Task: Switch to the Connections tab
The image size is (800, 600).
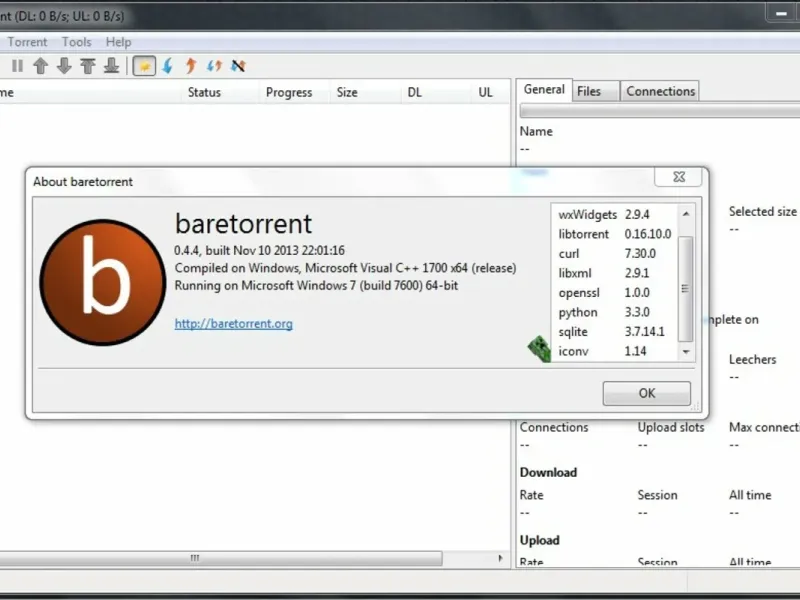Action: (x=660, y=91)
